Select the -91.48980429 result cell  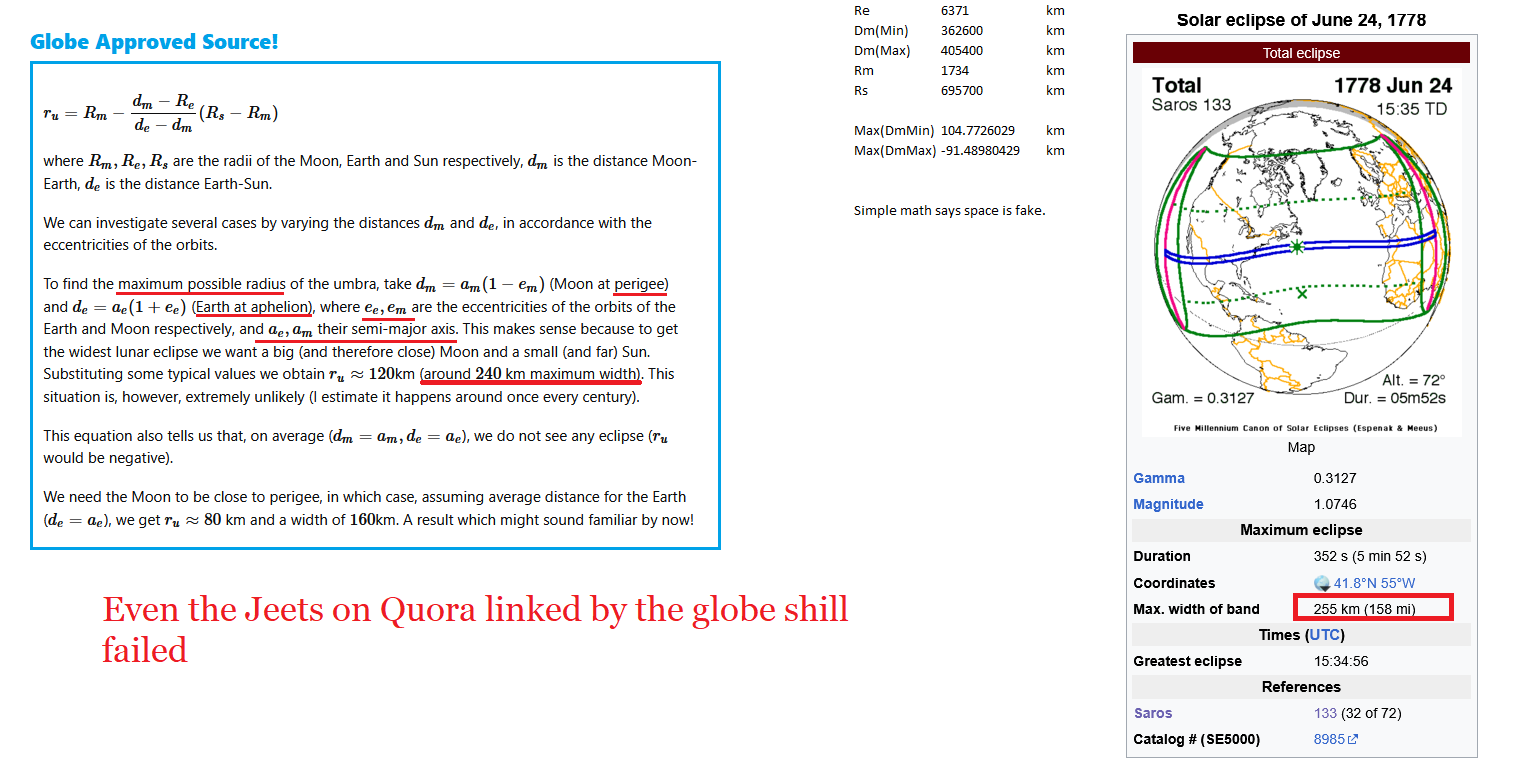981,151
